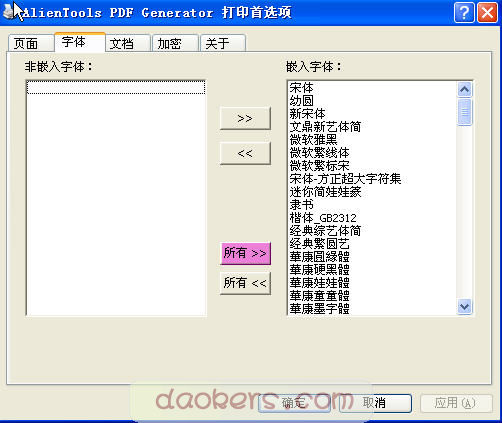The height and width of the screenshot is (423, 502).
Task: Click the scrollbar down arrow in font list
Action: 465,306
